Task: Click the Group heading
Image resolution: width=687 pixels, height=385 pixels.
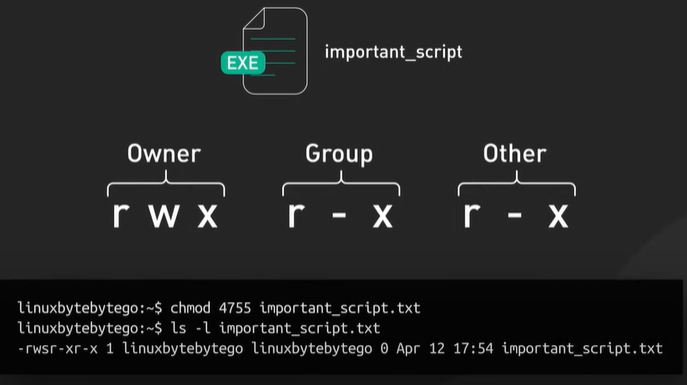Action: pos(339,154)
